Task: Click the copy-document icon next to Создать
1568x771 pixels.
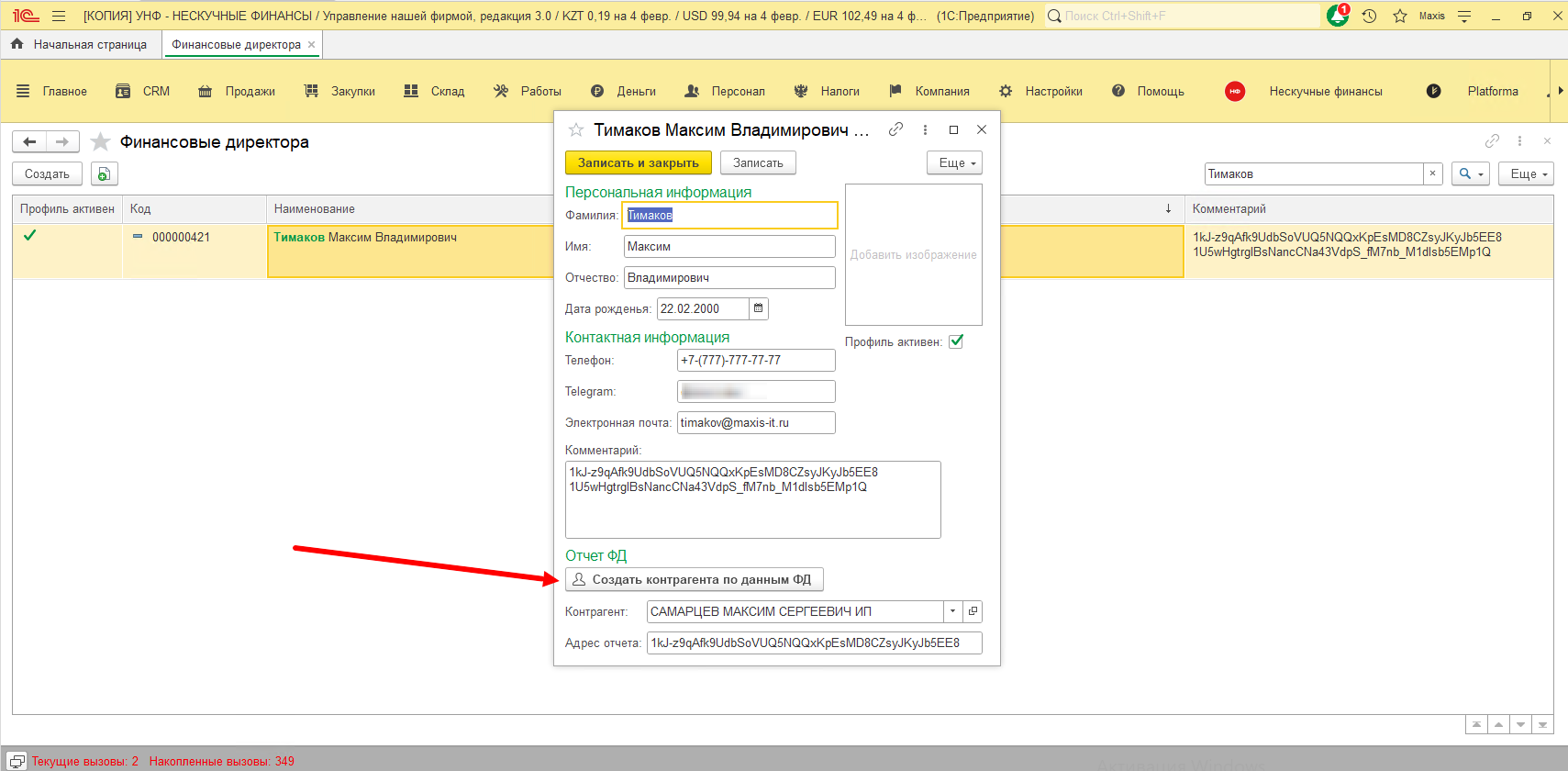Action: tap(104, 173)
